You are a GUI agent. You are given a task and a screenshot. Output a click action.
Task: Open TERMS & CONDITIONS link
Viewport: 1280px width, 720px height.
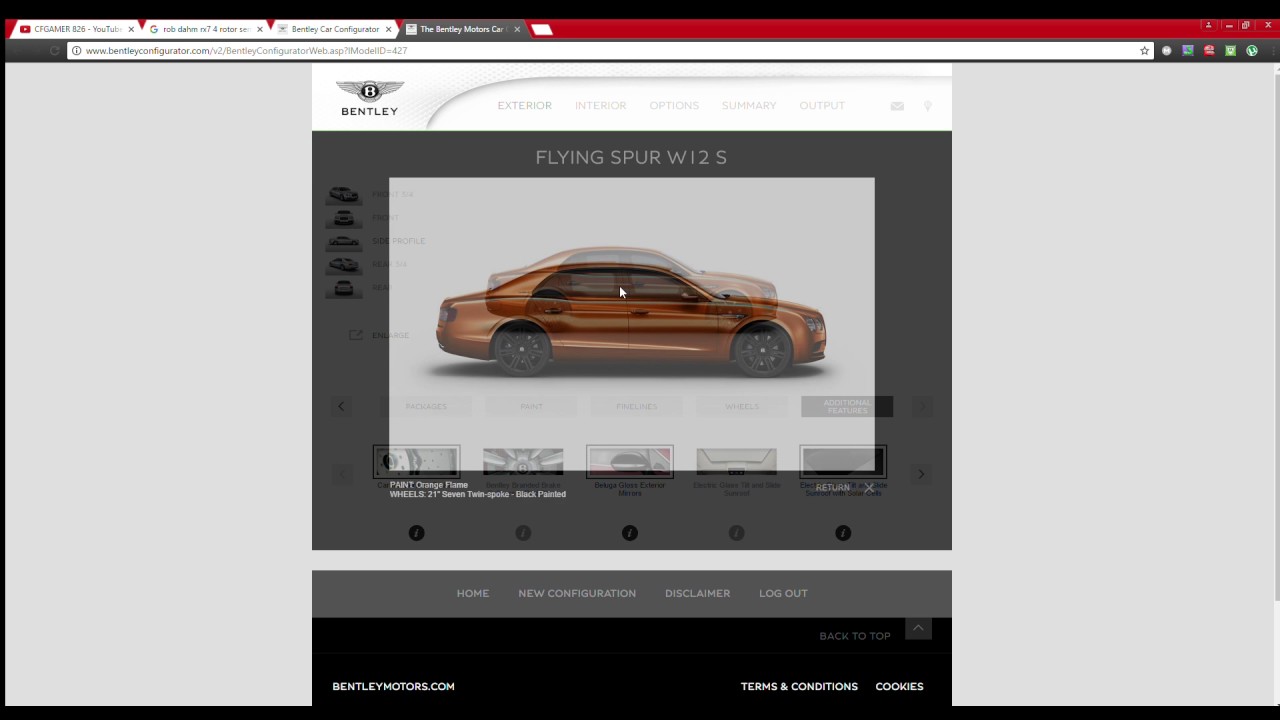click(799, 686)
